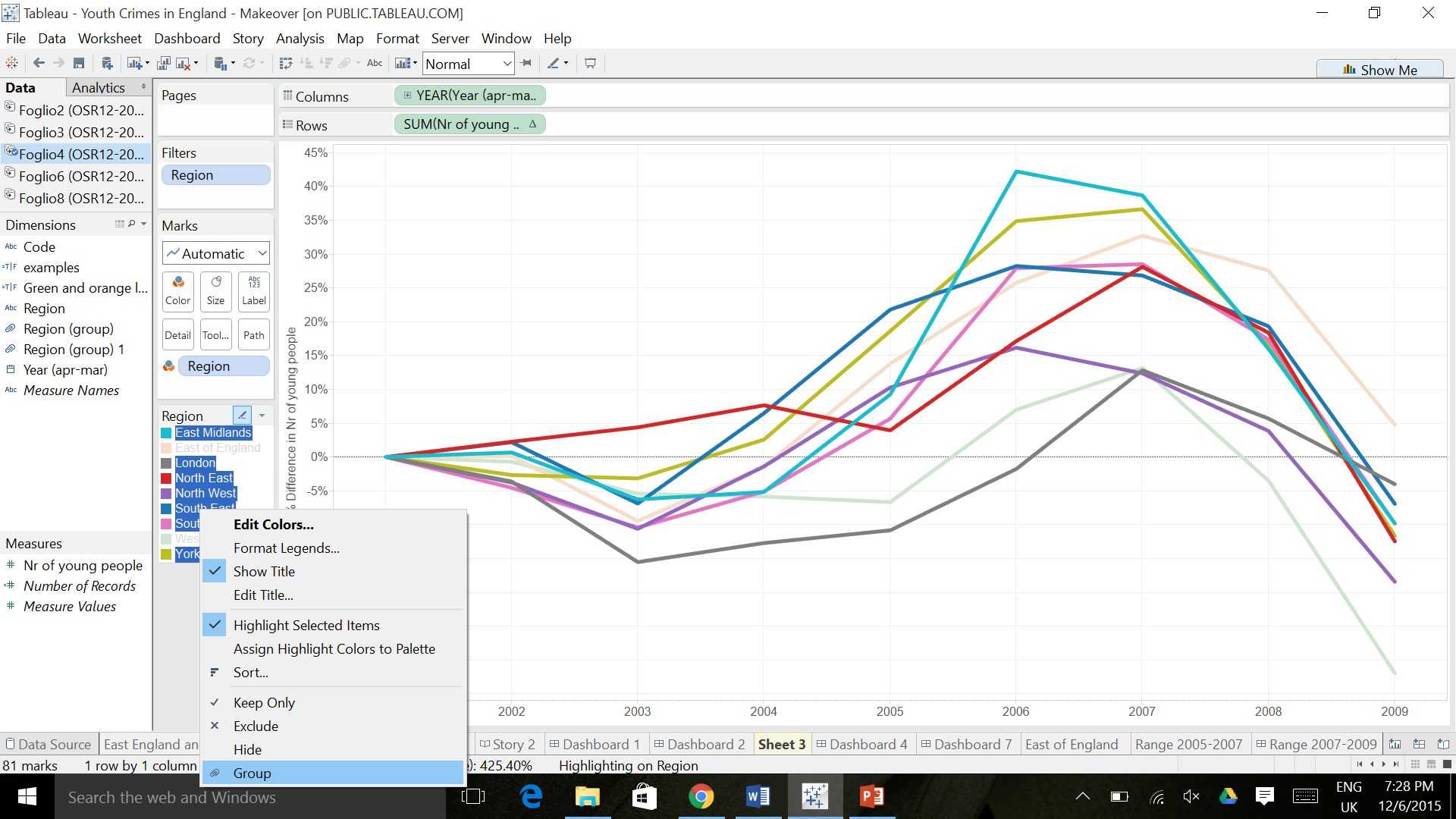Switch to the Dashboard 4 tab
The height and width of the screenshot is (819, 1456).
(x=861, y=745)
